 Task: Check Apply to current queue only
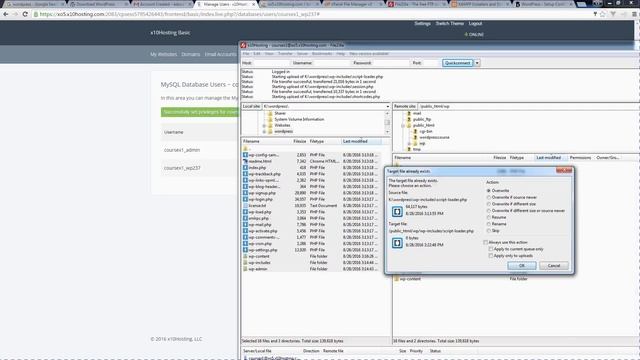pyautogui.click(x=491, y=249)
